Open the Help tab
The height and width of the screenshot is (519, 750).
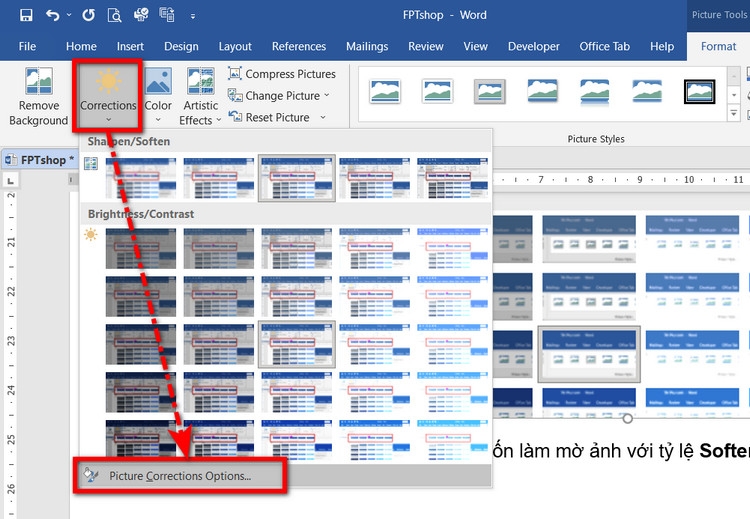(662, 46)
